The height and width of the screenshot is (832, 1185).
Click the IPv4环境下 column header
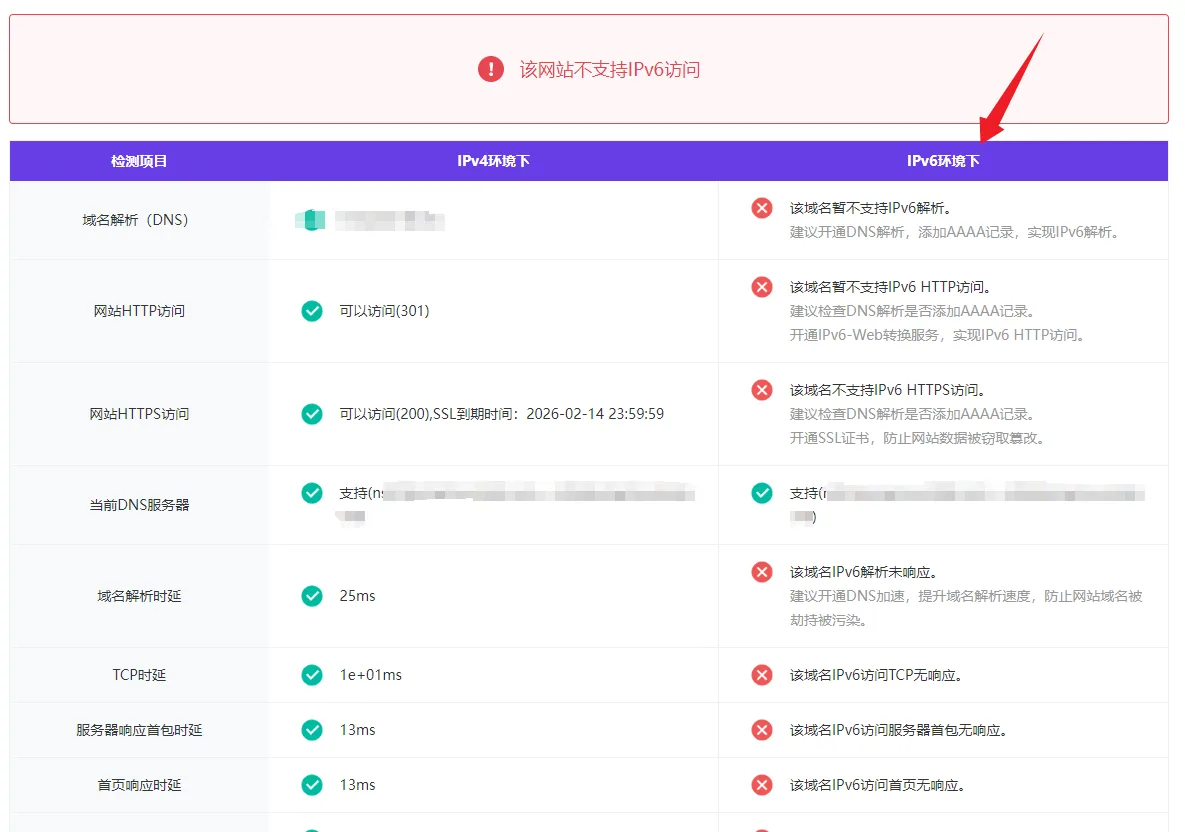493,161
